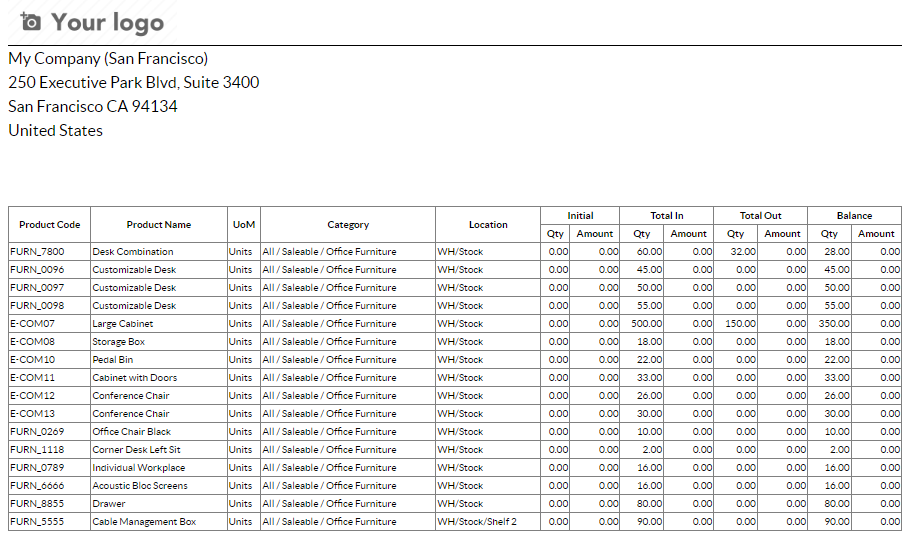Click Total In quantity '10.00' for Office Chair Black
Viewport: 917px width, 545px height.
pos(650,432)
